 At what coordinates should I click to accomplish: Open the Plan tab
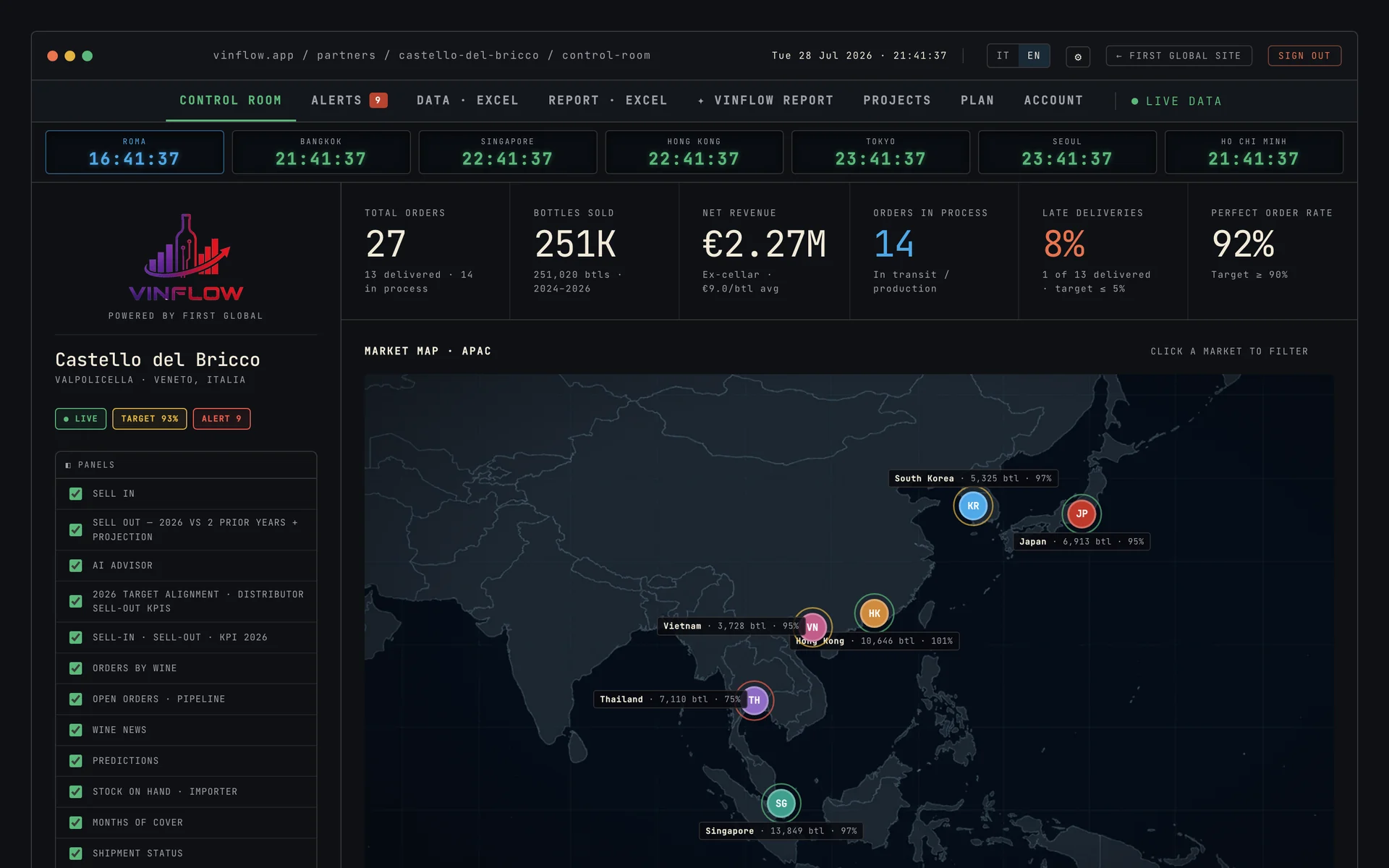pos(977,101)
